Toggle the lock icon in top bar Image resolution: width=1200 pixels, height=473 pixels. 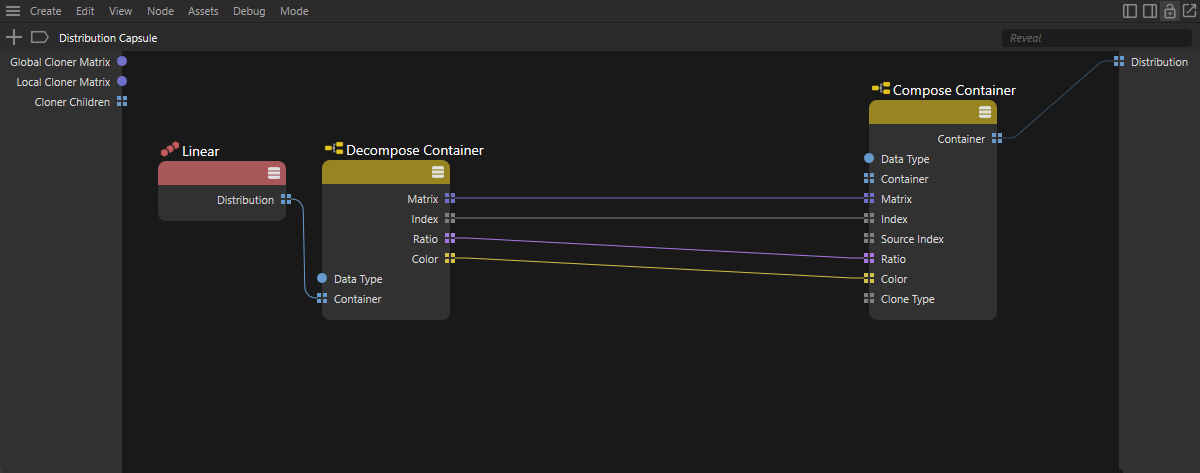pos(1169,11)
